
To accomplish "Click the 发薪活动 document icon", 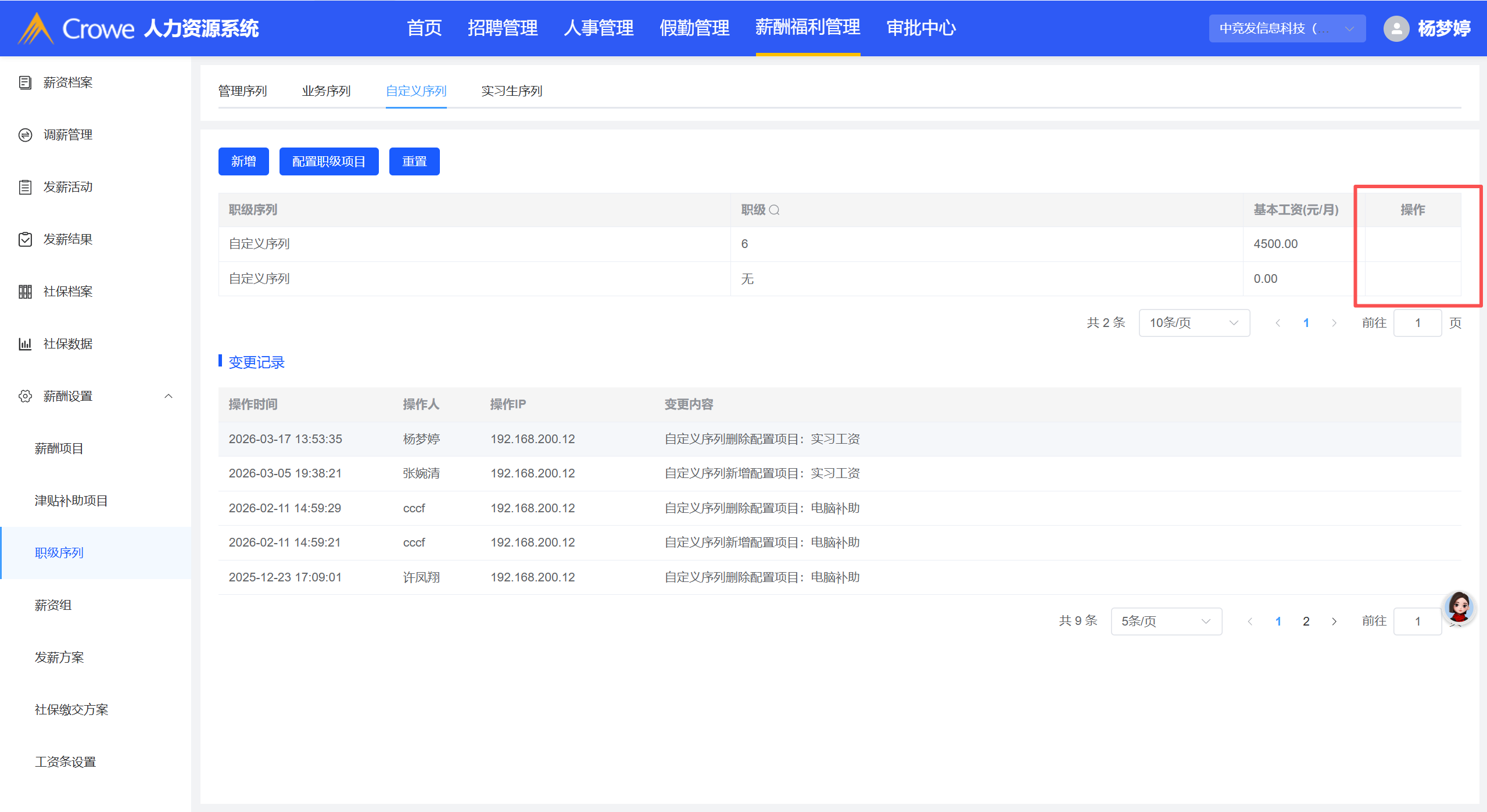I will click(25, 187).
